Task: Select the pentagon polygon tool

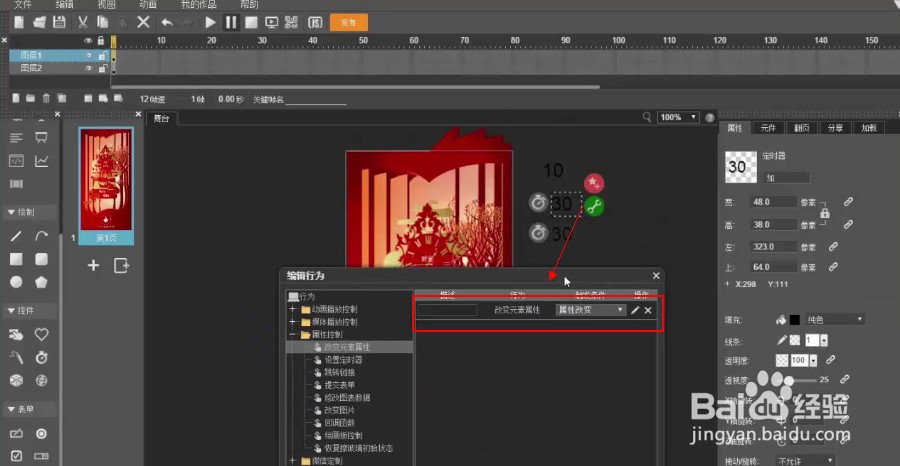Action: tap(41, 282)
